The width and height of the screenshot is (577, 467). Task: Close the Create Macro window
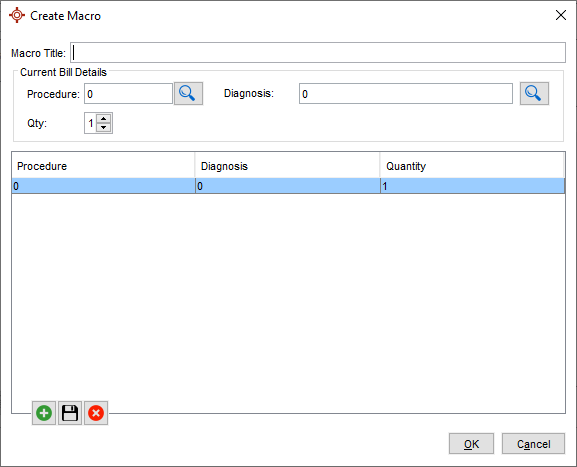point(561,15)
